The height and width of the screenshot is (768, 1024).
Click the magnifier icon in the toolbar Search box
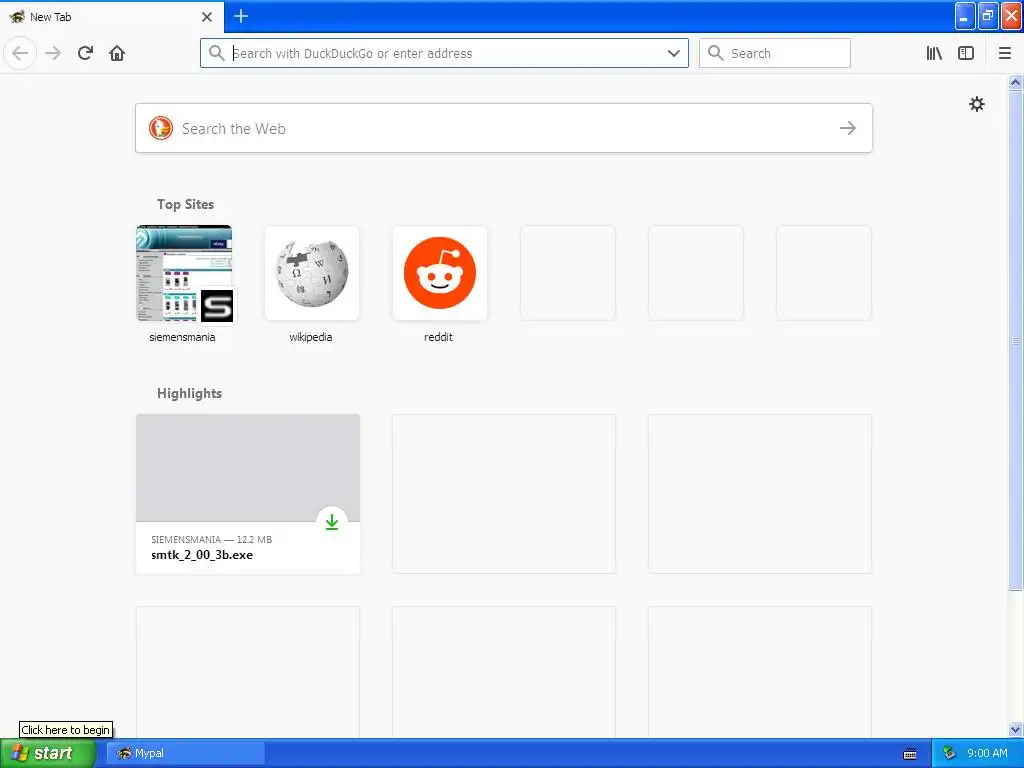(x=716, y=53)
